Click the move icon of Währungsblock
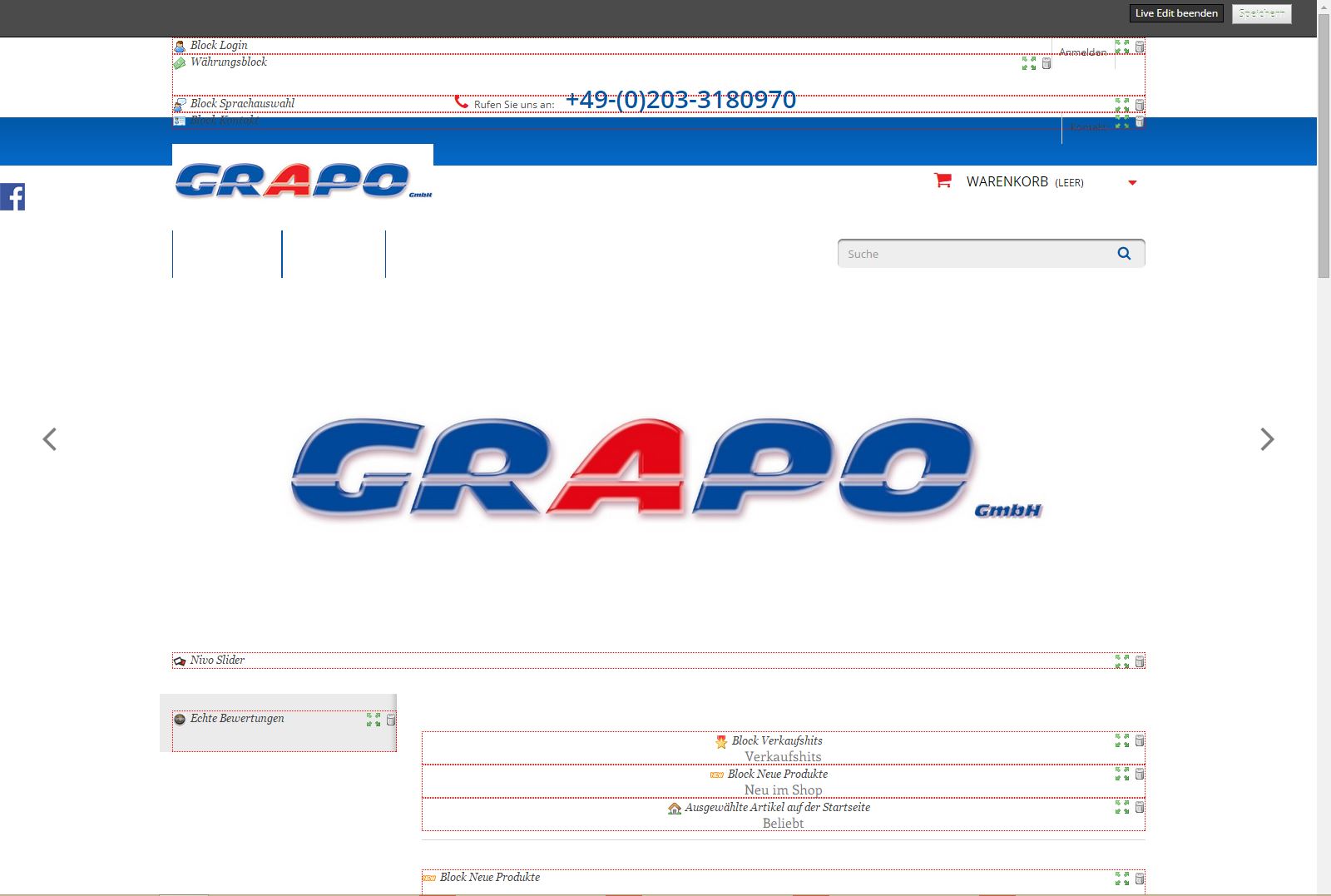Screen dimensions: 1331x896 1029,63
